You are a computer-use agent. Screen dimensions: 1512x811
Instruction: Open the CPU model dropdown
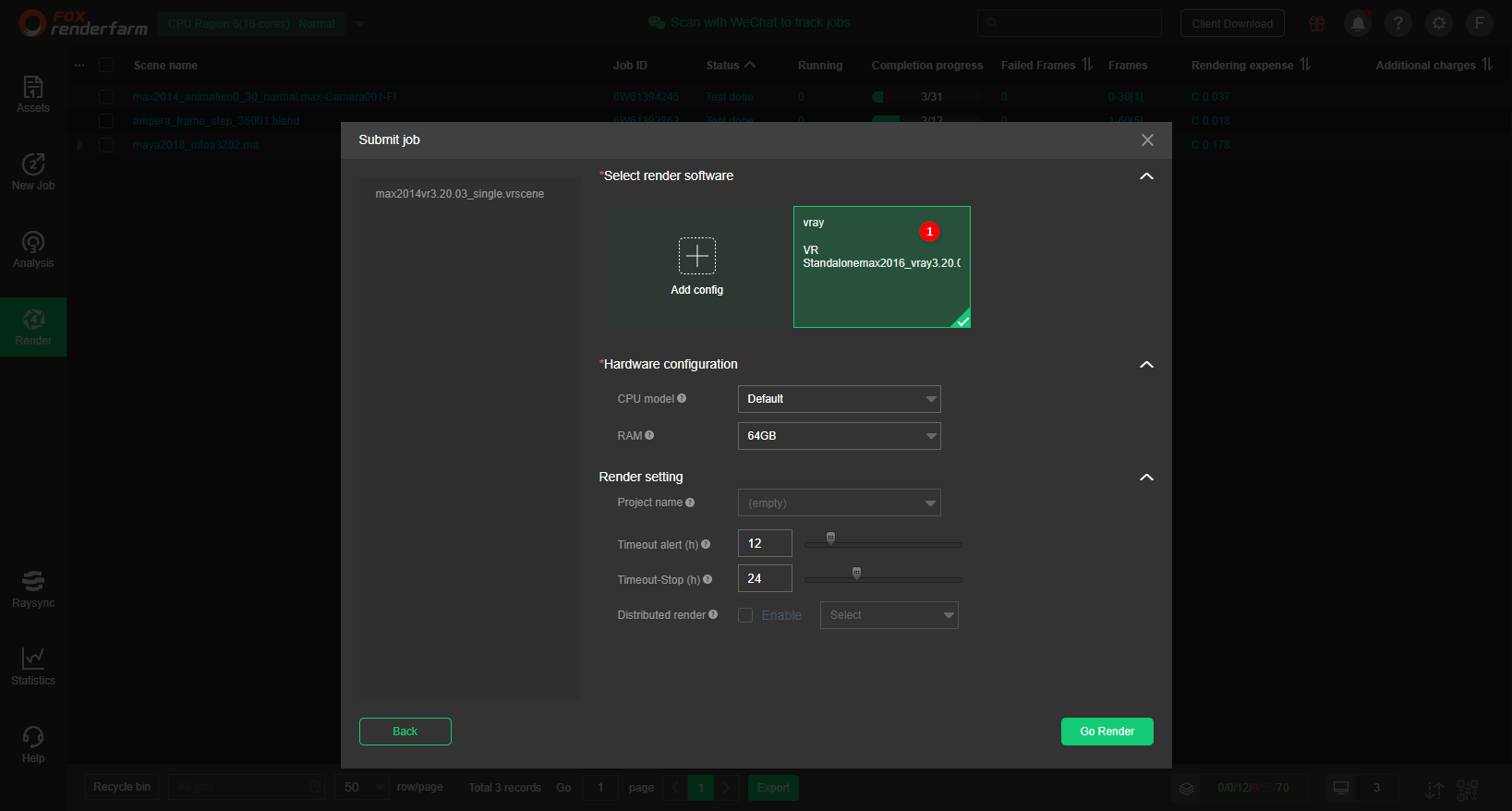pos(839,399)
